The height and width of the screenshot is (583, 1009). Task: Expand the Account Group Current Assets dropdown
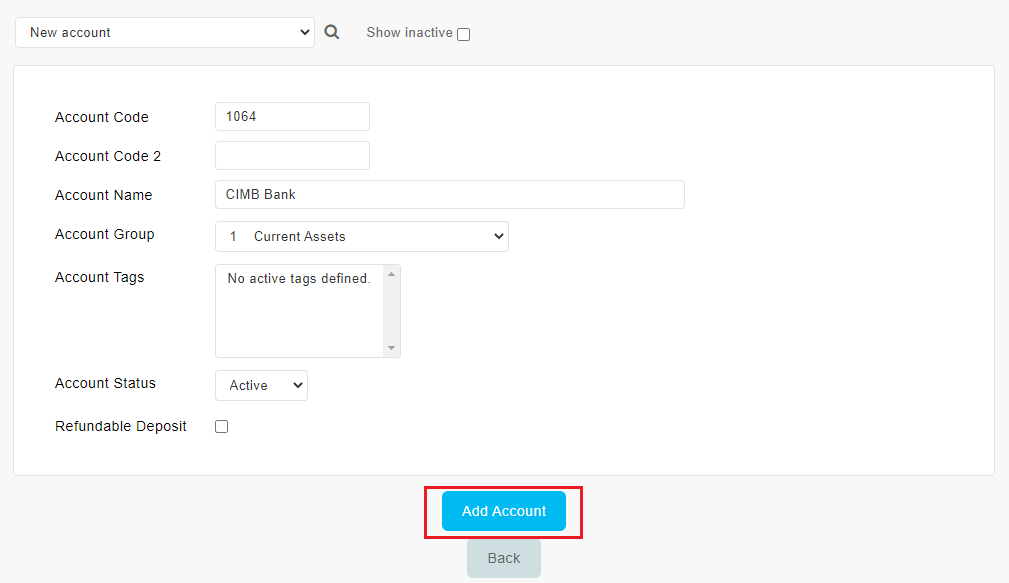[362, 236]
